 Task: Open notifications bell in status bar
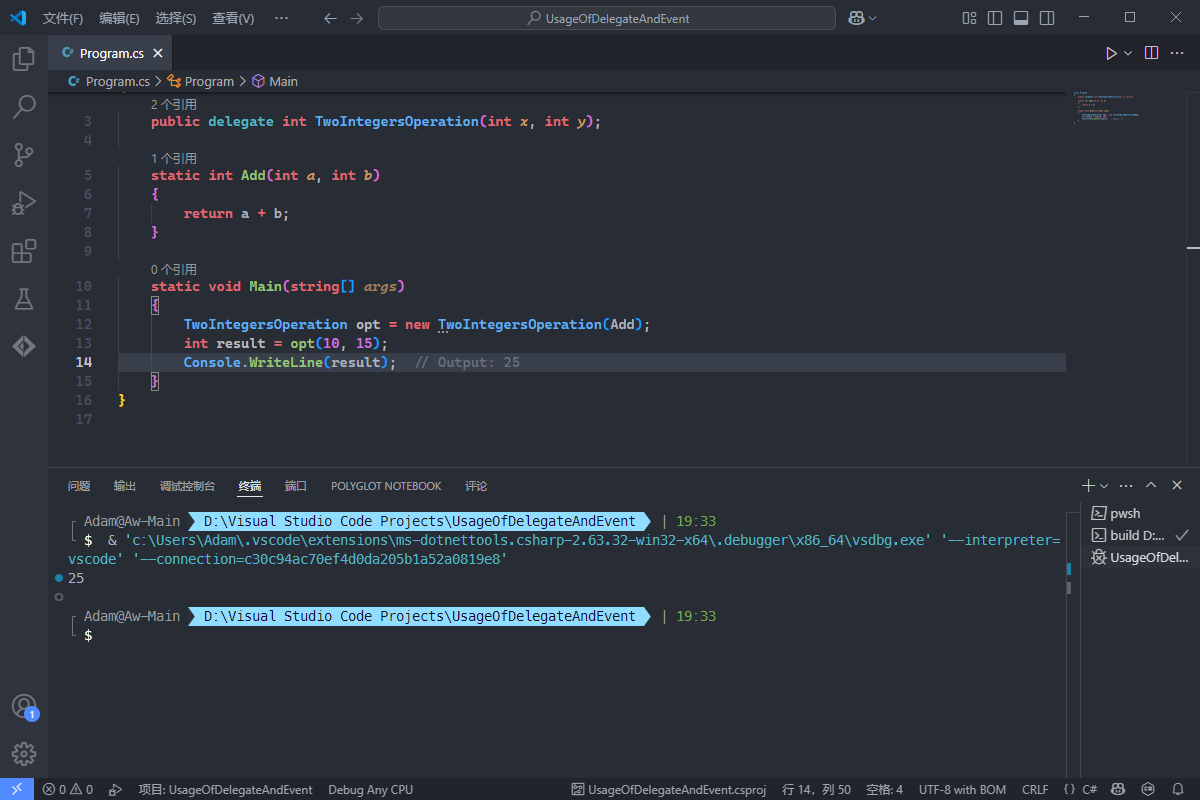[1176, 789]
